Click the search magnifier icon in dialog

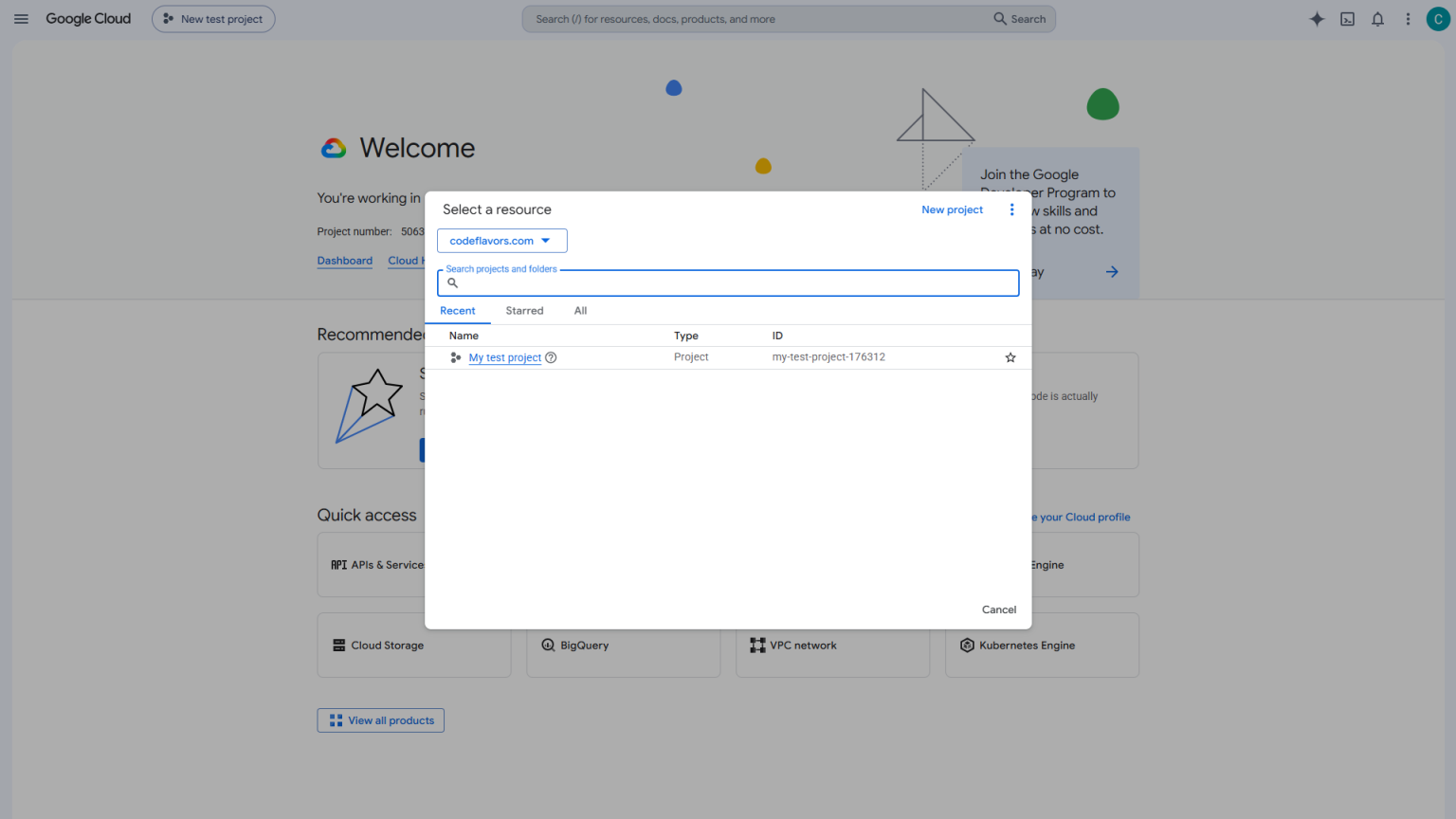(x=452, y=282)
